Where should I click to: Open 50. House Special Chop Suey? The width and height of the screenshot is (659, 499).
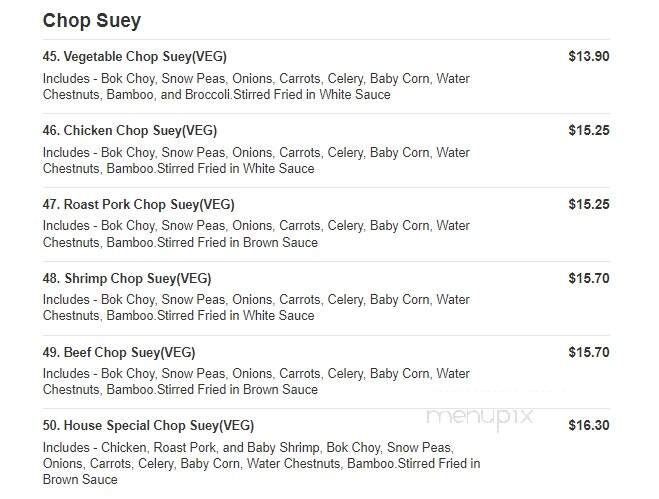[148, 425]
